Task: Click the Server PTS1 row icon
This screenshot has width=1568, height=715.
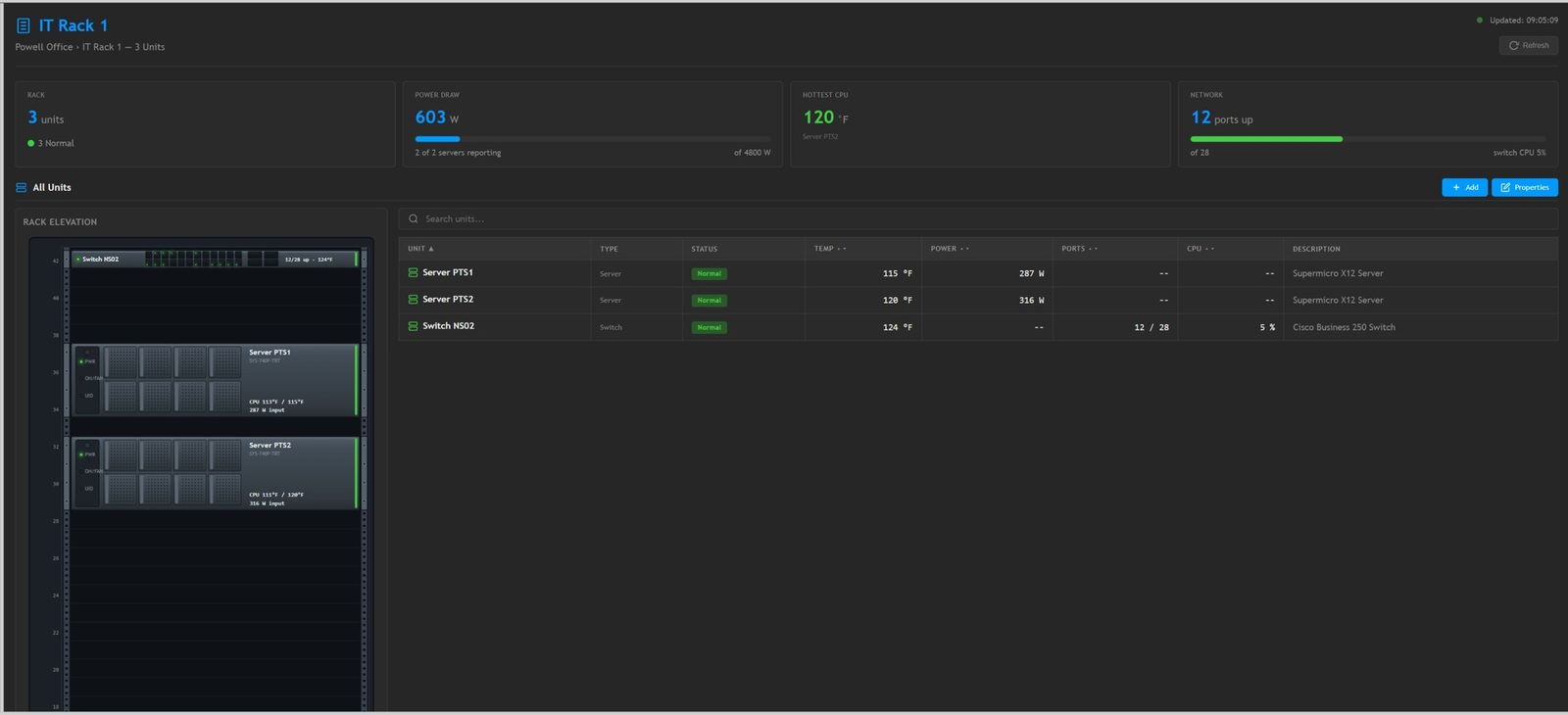Action: 413,272
